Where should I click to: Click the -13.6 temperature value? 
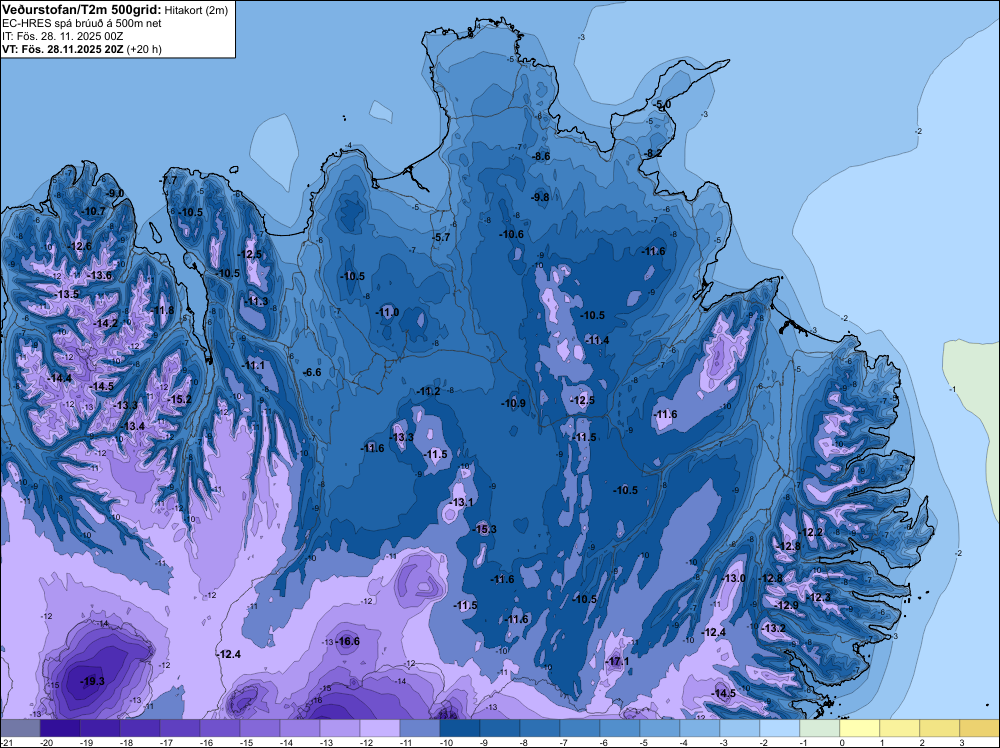point(99,275)
